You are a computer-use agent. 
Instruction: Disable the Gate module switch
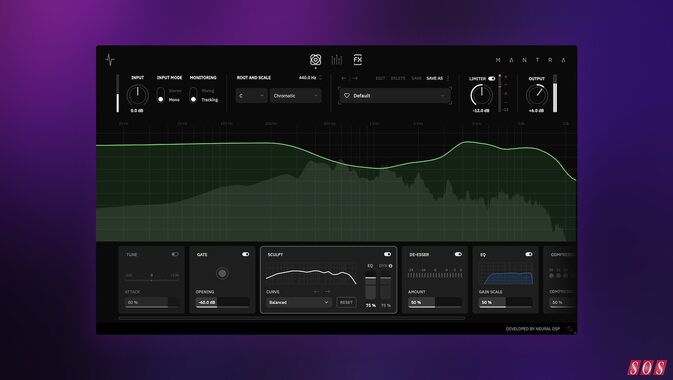(245, 254)
